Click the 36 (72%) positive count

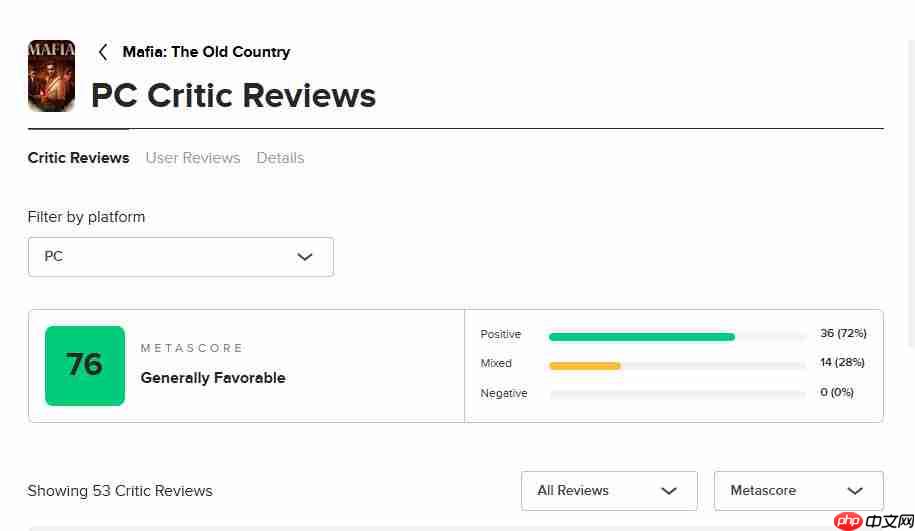pos(842,333)
